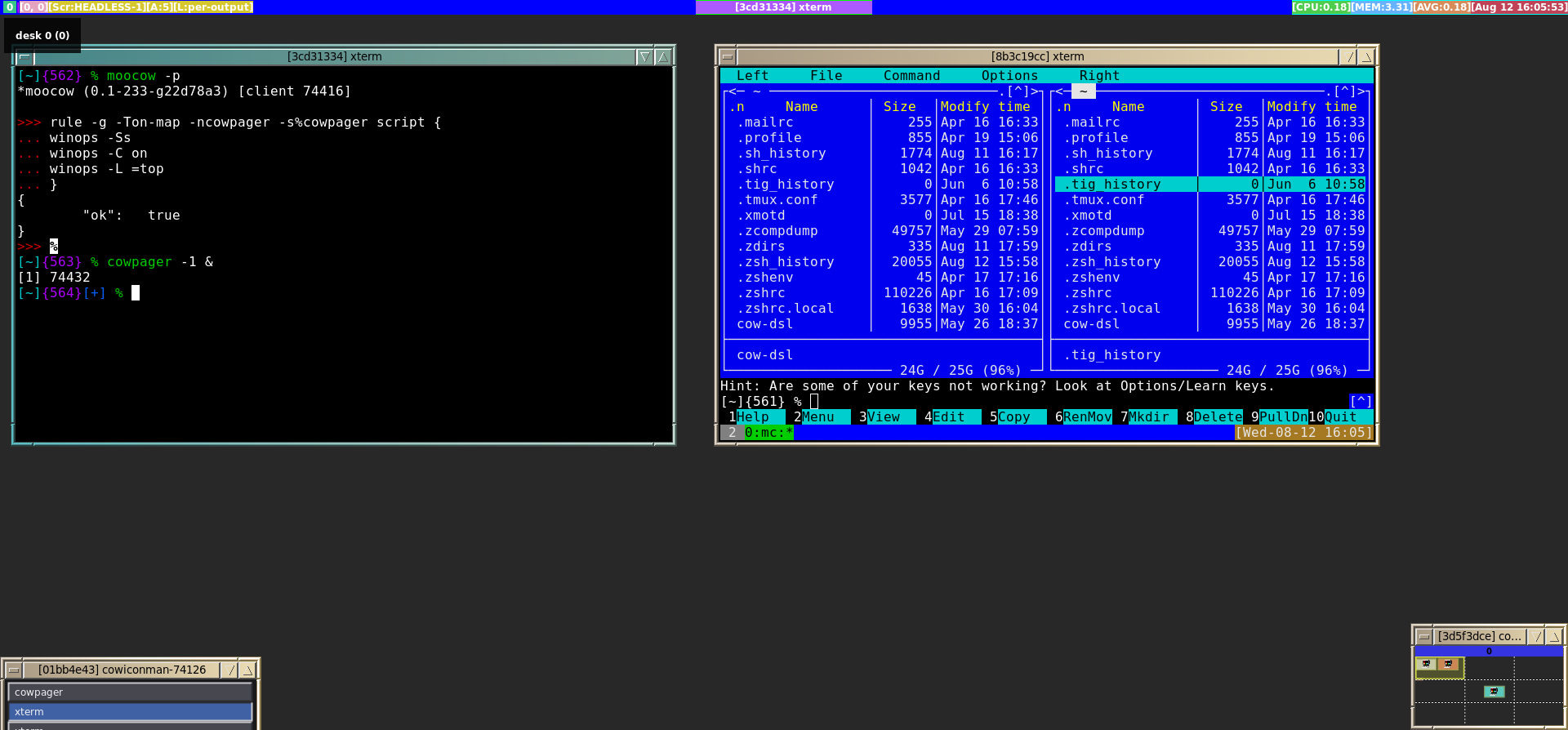Viewport: 1568px width, 730px height.
Task: Click the 'desk 0 (0)' label
Action: coord(42,36)
